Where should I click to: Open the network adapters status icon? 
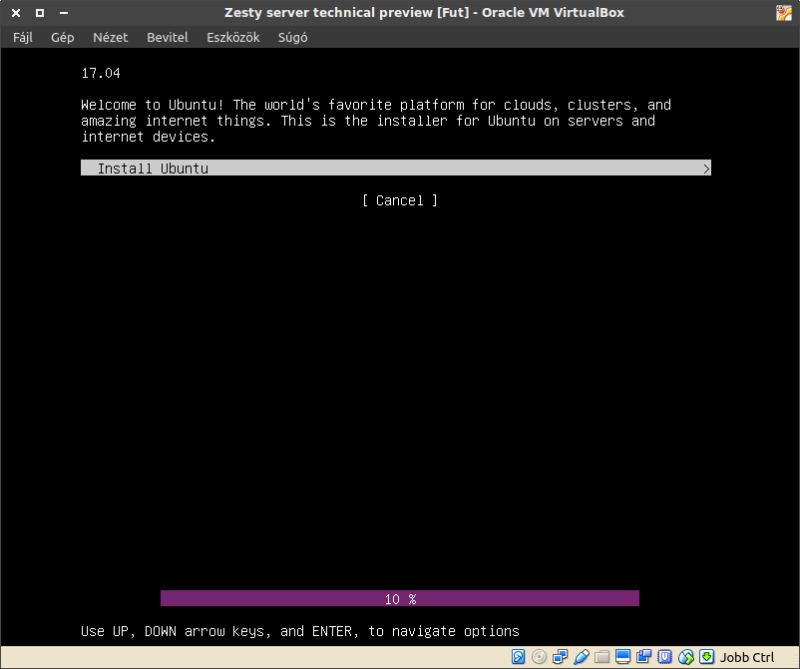[560, 657]
